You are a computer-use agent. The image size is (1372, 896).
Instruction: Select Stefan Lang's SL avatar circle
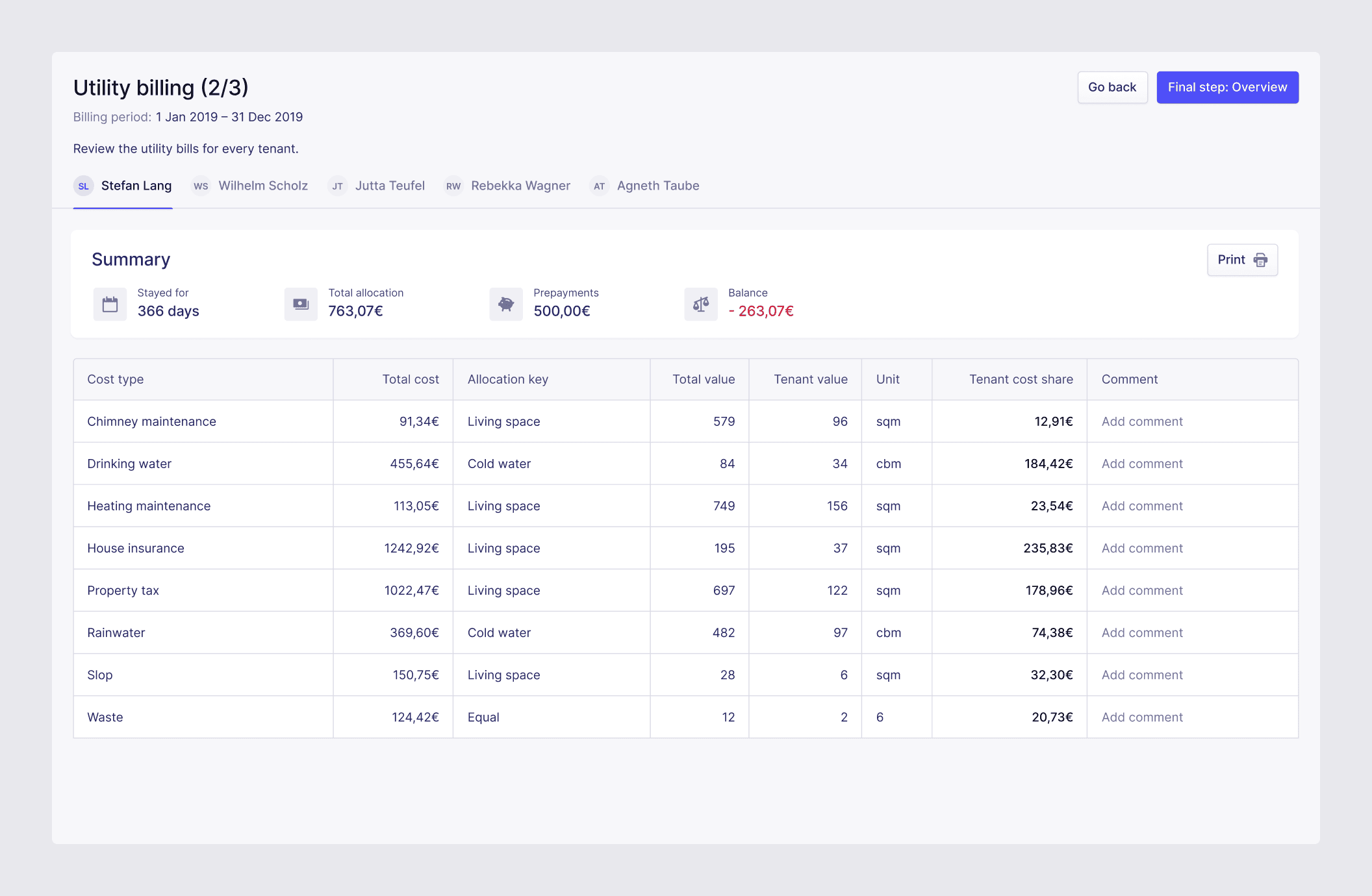83,186
